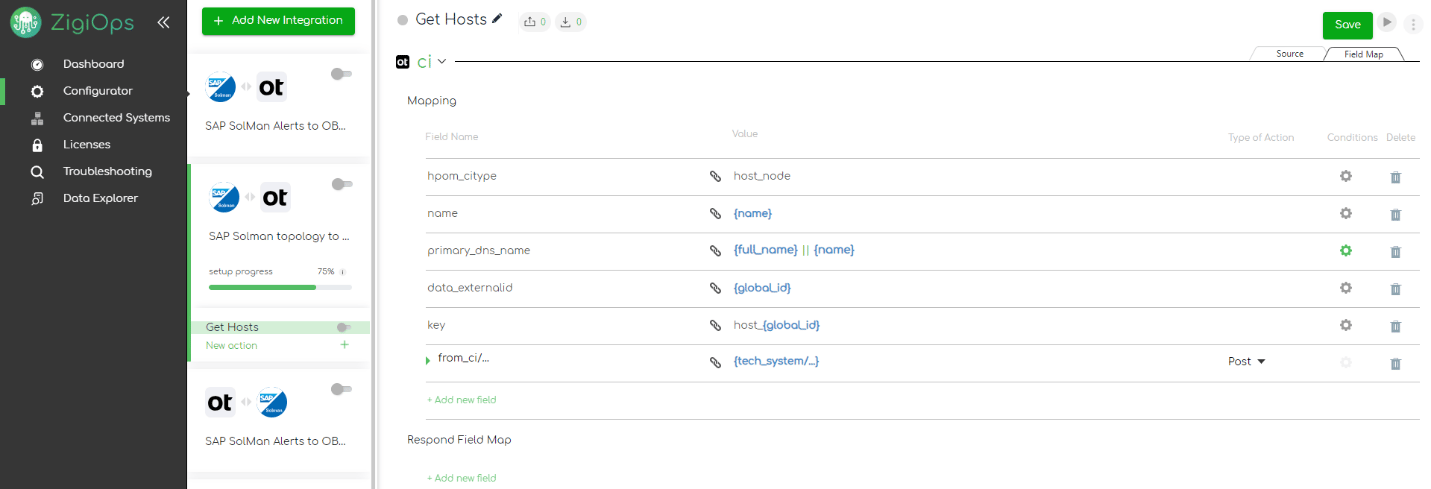The image size is (1431, 489).
Task: Delete data_externalid mapping row
Action: tap(1396, 289)
